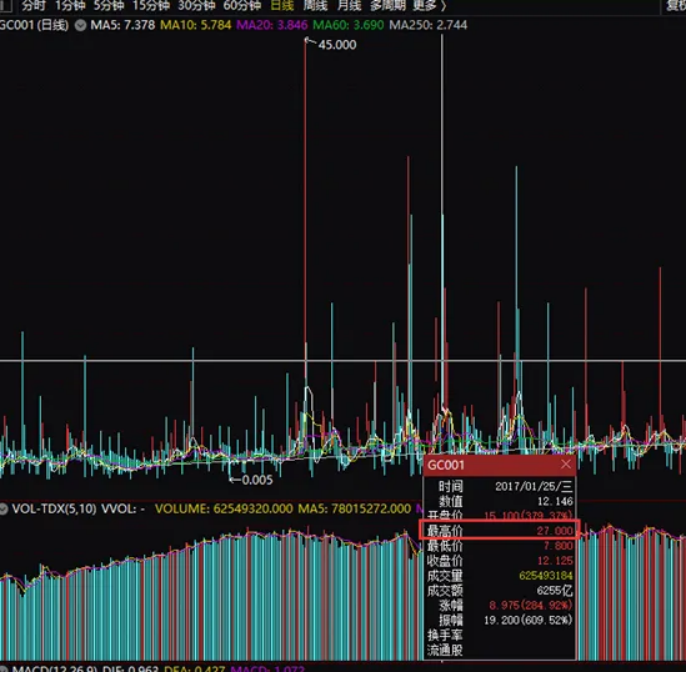
Task: Switch chart to 15分钟 period
Action: [x=151, y=5]
